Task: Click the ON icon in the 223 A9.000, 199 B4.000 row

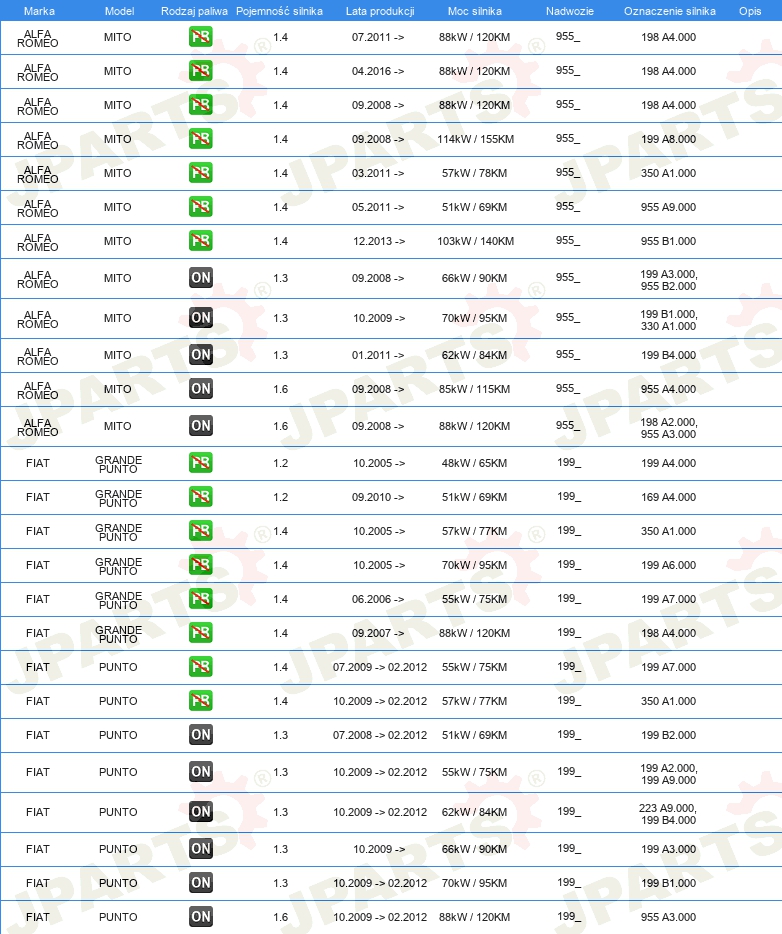Action: click(200, 811)
